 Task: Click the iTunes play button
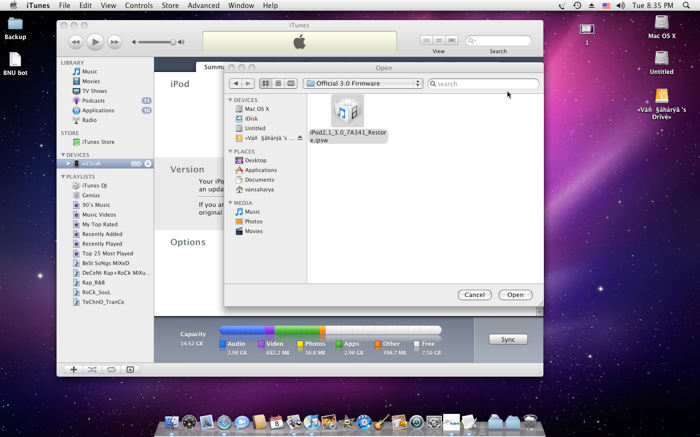coord(95,42)
